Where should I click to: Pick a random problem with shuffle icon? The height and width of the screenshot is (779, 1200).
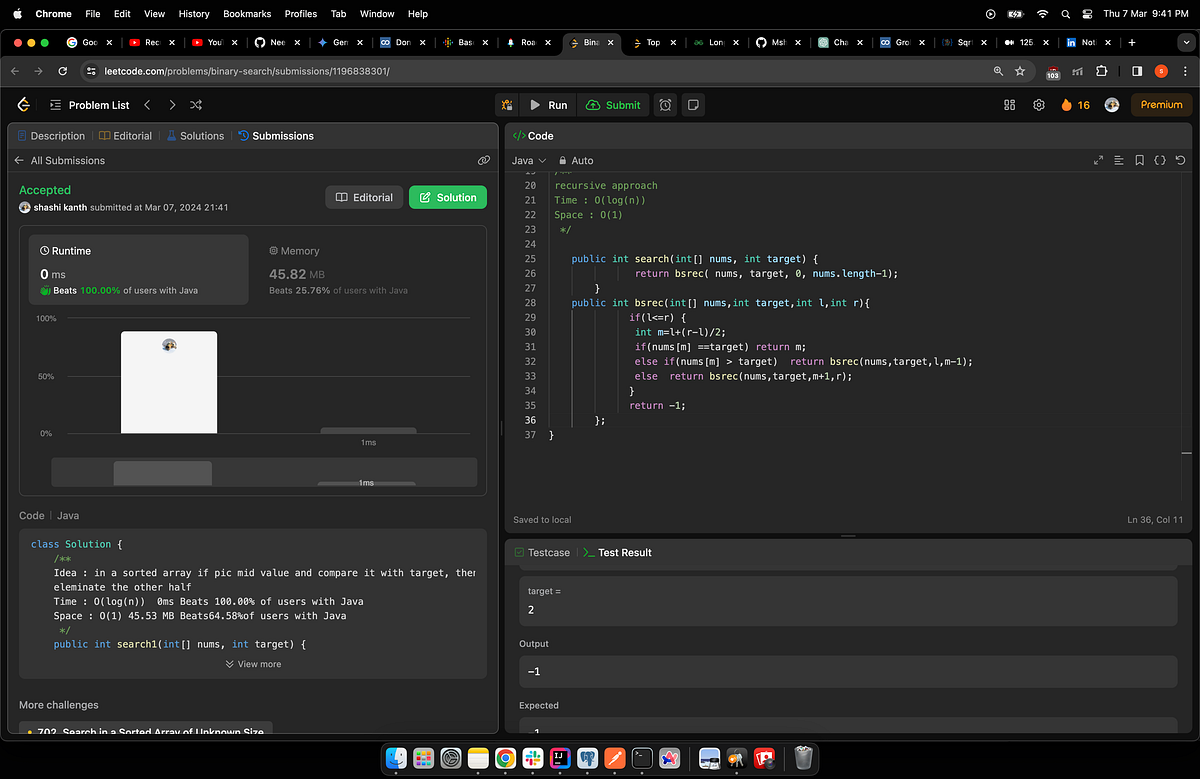click(x=196, y=105)
